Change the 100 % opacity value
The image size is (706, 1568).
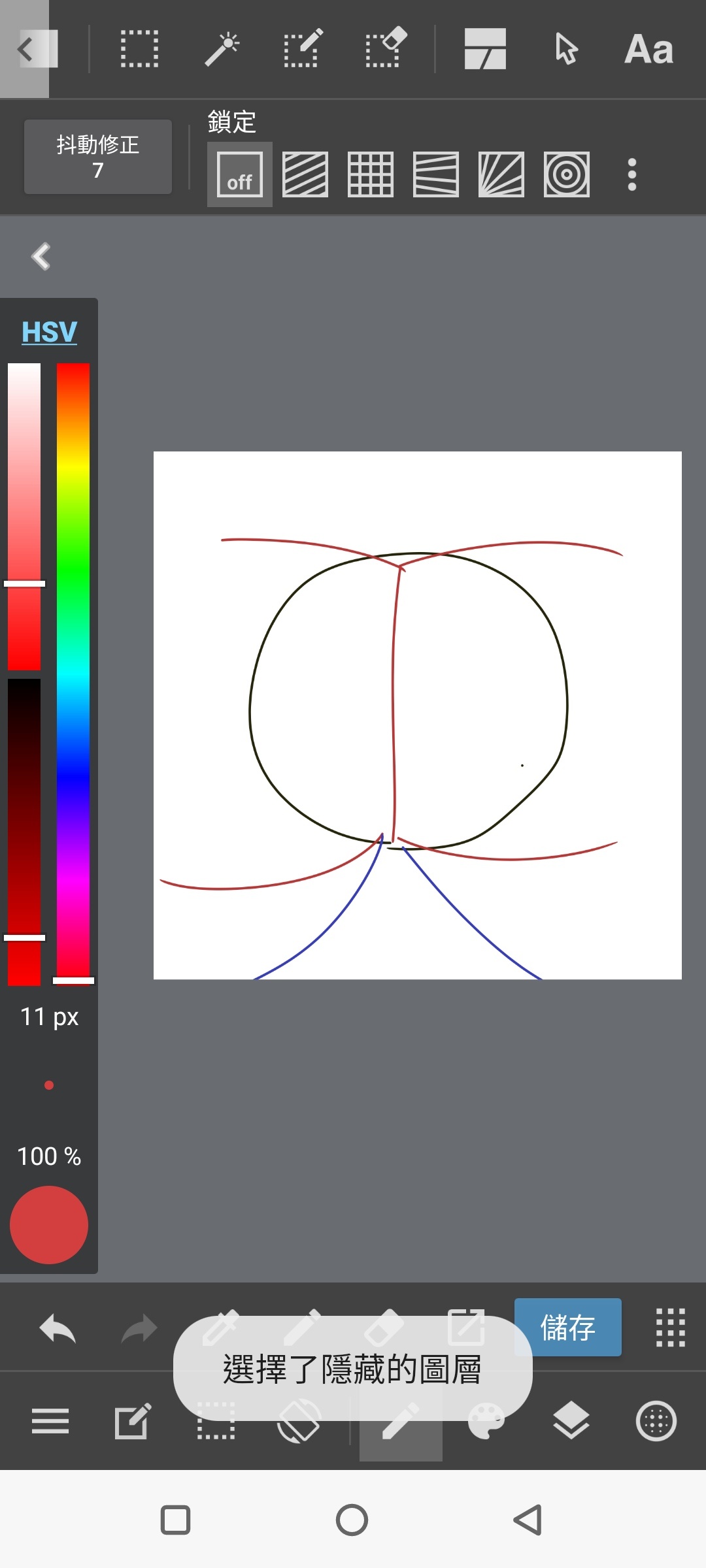[49, 1156]
